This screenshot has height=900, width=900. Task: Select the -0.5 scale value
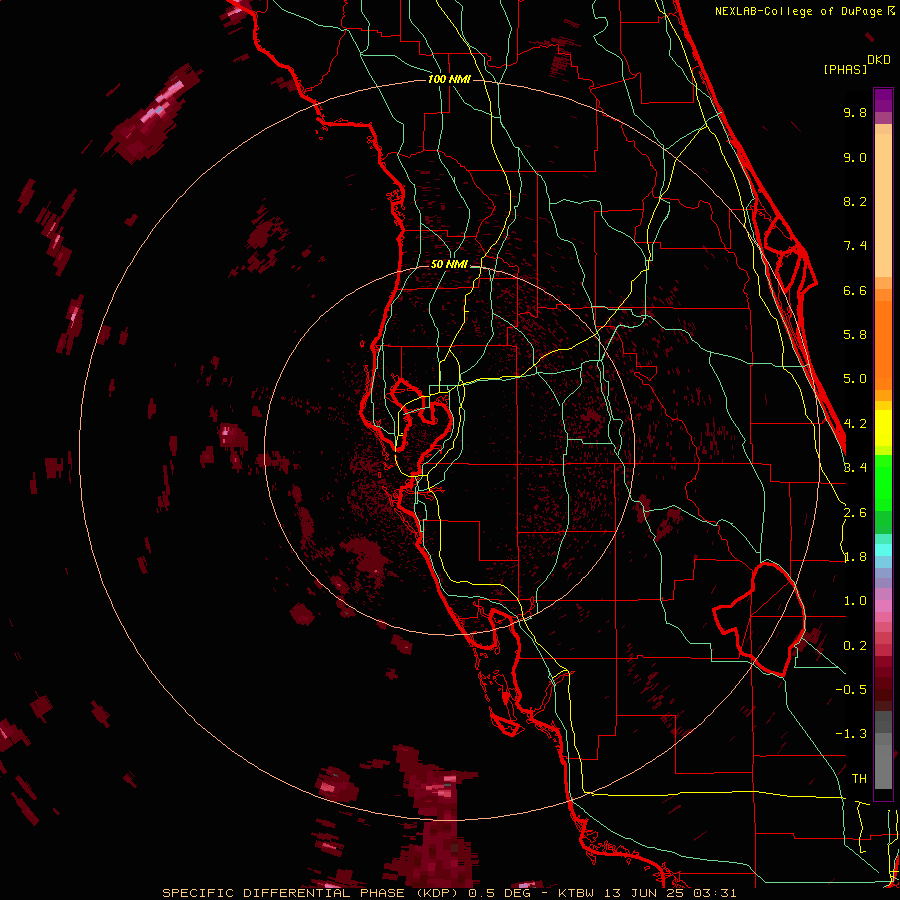click(851, 690)
